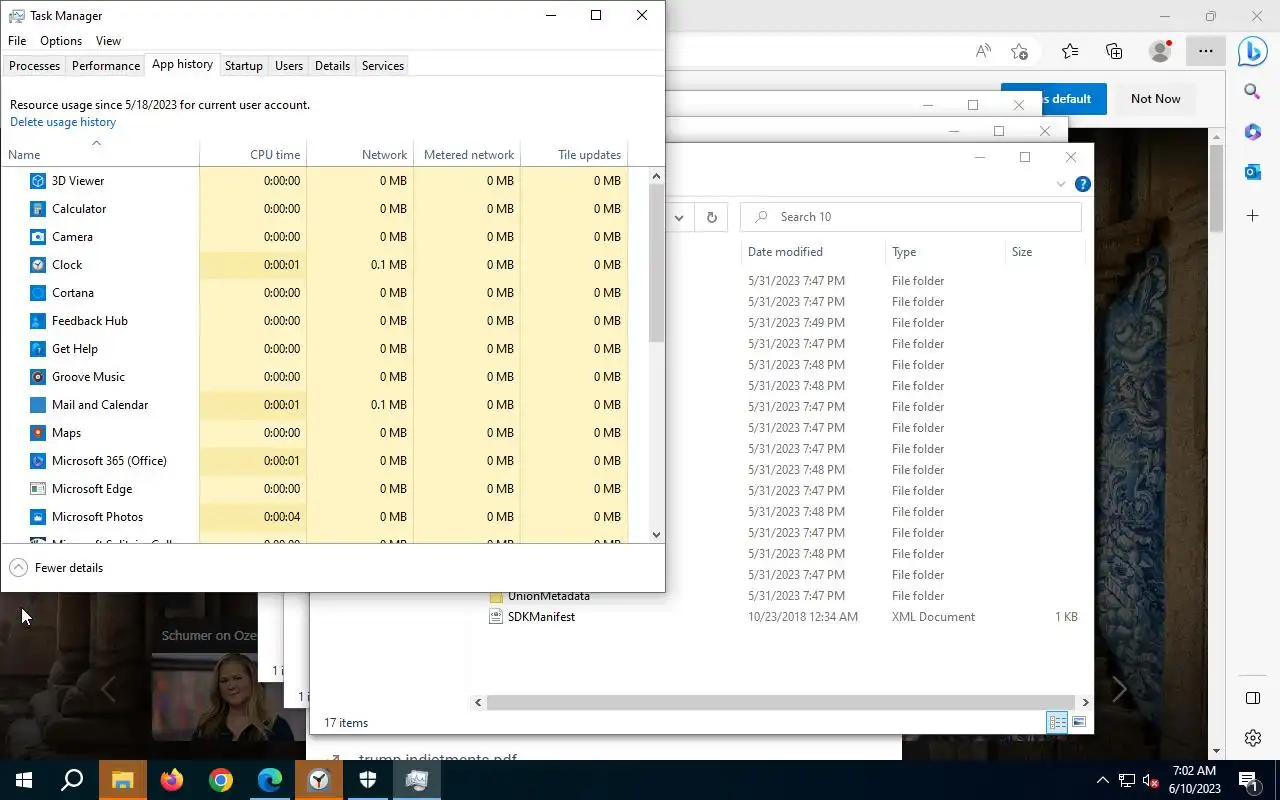Click the Clock app icon in list
The width and height of the screenshot is (1280, 800).
coord(38,265)
